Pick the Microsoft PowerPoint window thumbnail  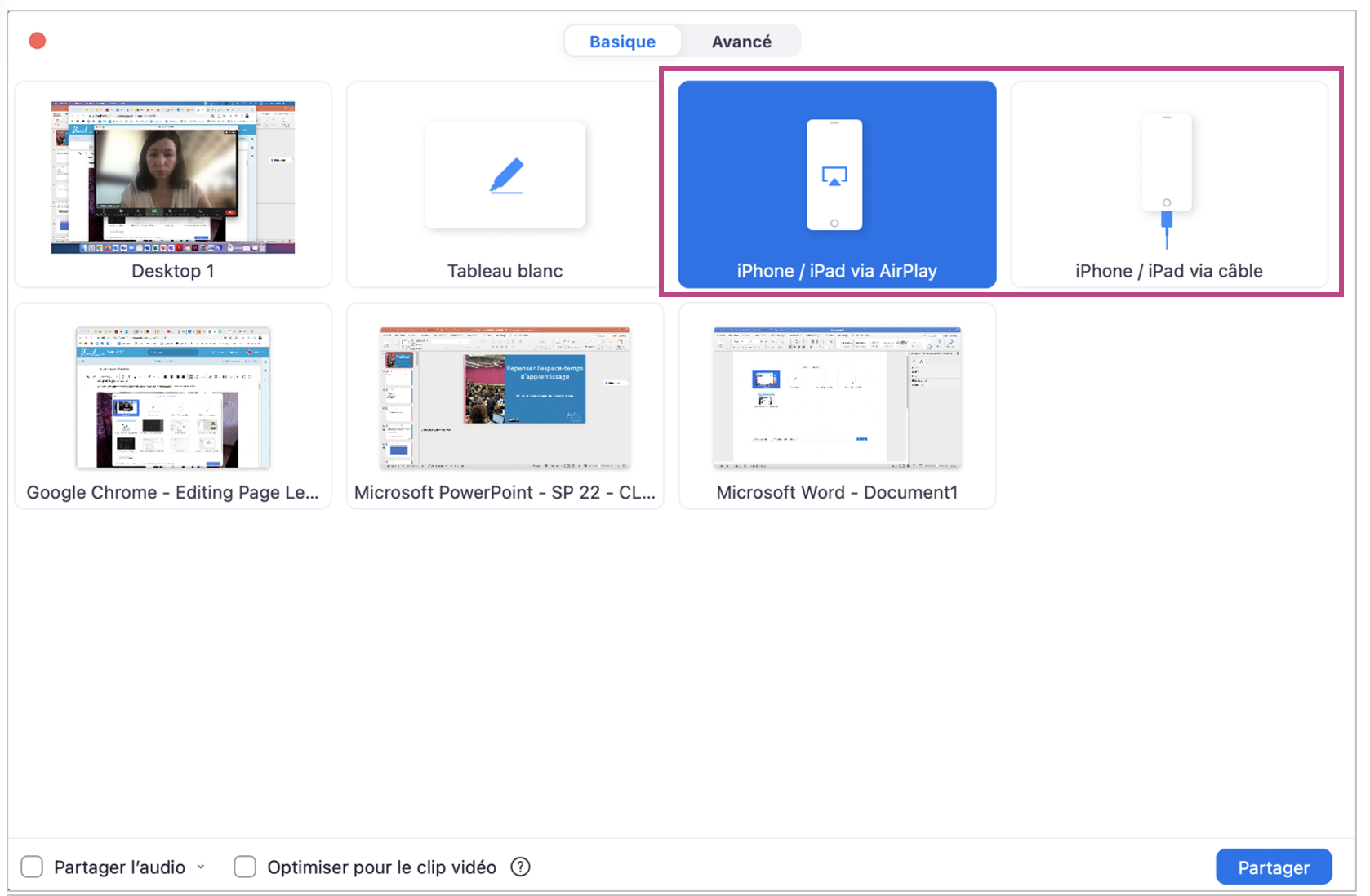point(505,397)
